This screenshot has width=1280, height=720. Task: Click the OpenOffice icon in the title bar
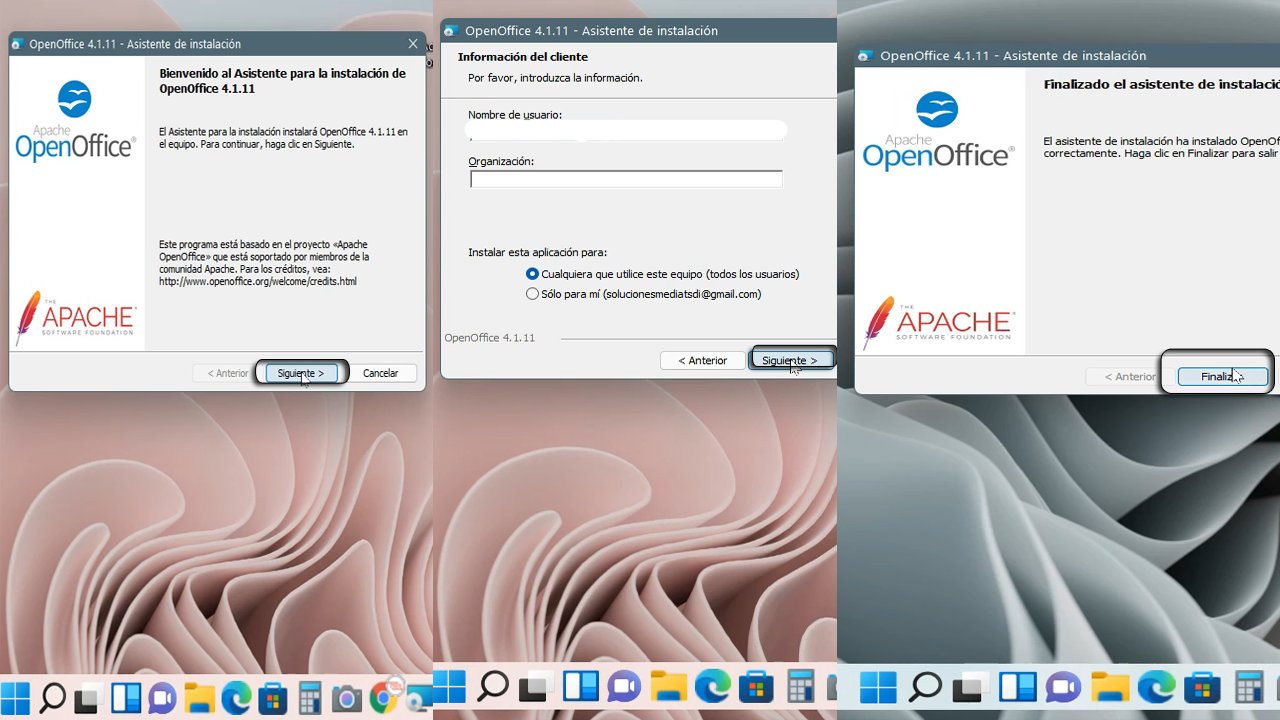point(18,43)
